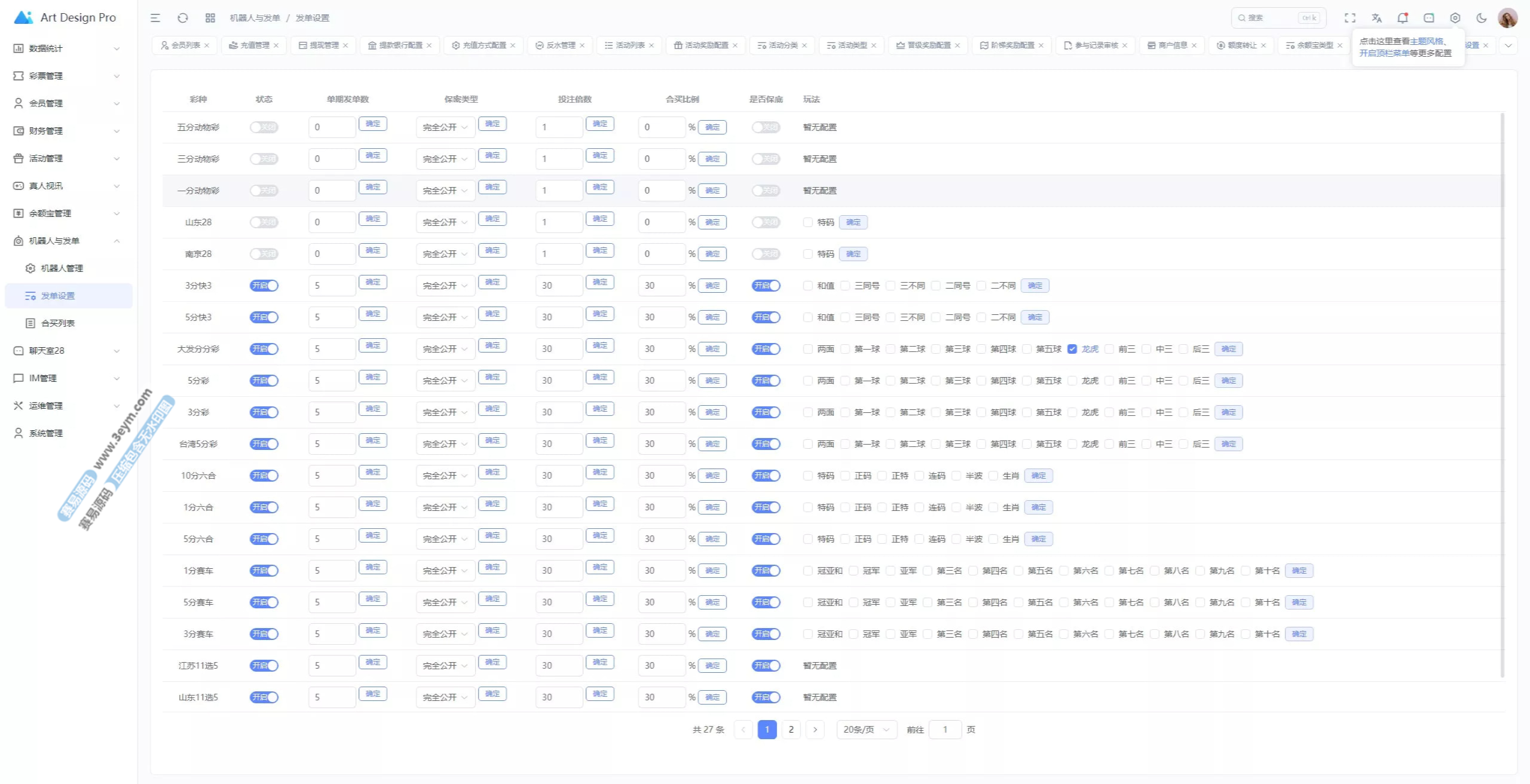Screen dimensions: 1530x784
Task: Close the 会员列表 tab
Action: [207, 45]
